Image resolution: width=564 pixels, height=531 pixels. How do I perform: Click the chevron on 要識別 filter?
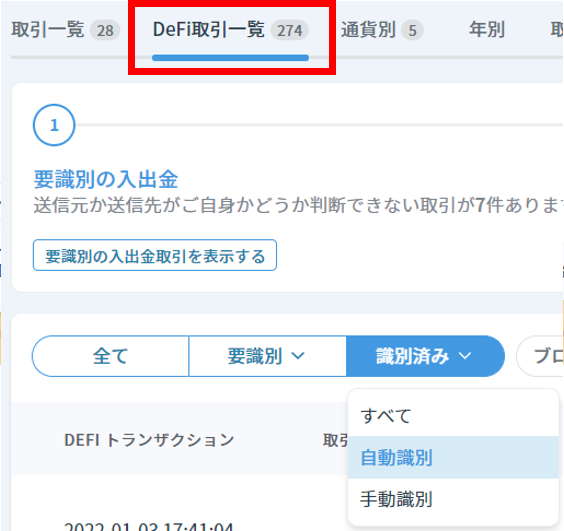point(298,356)
